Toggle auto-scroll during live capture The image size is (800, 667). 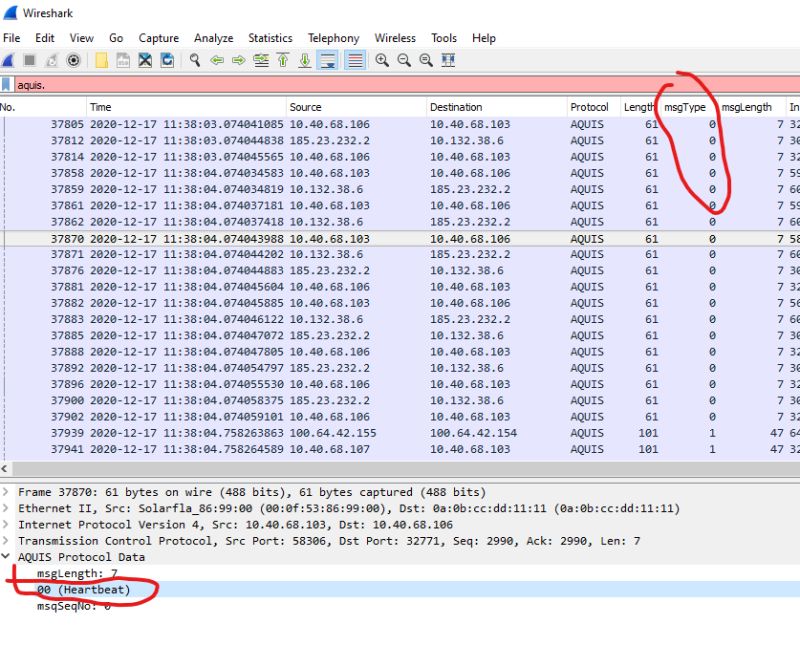pos(328,60)
